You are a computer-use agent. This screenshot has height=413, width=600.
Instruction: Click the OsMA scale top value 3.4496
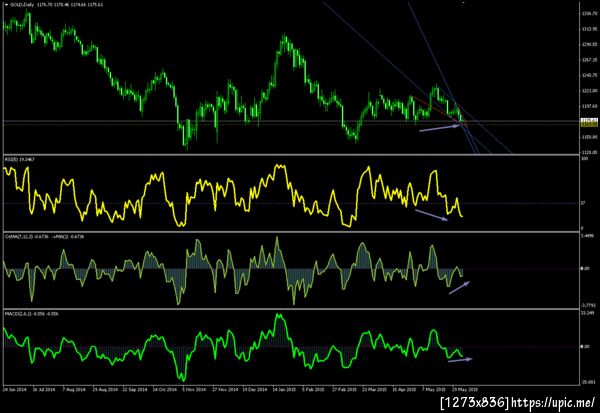click(588, 236)
